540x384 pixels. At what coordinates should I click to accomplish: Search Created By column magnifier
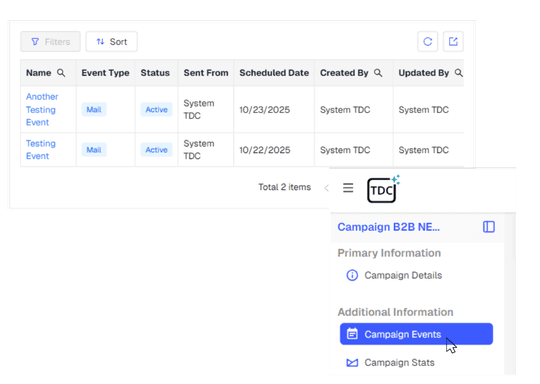pos(378,73)
